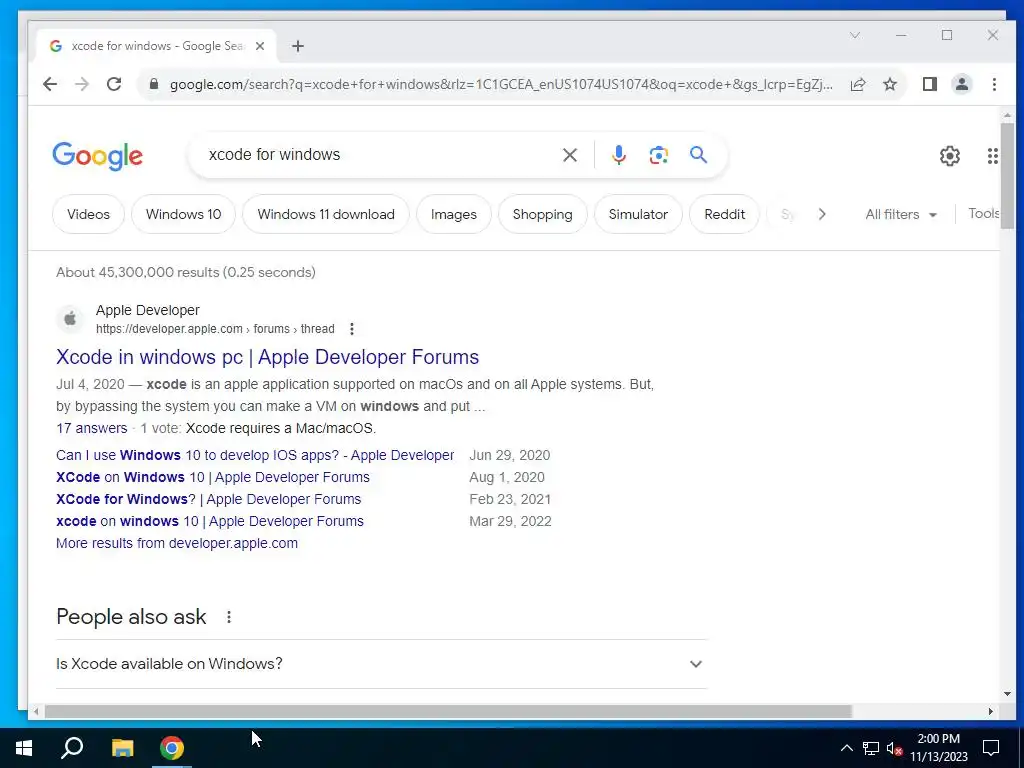Image resolution: width=1024 pixels, height=768 pixels.
Task: Open the Windows notification center
Action: [991, 748]
